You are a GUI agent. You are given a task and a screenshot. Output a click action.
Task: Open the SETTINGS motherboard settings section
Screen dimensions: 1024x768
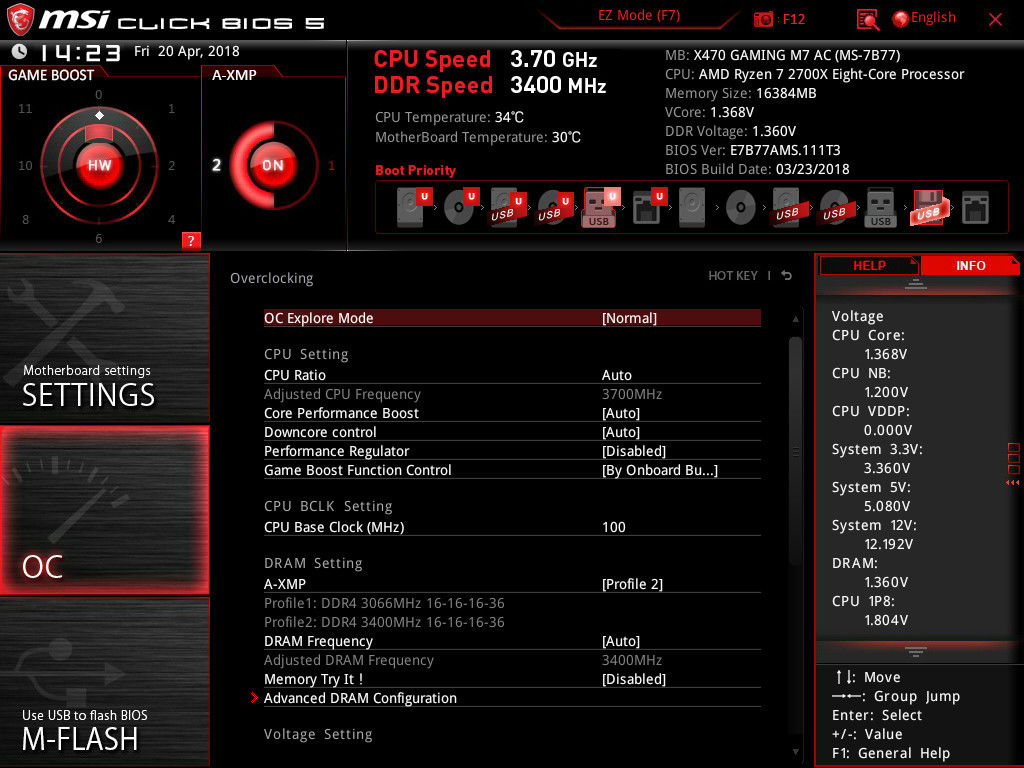click(104, 339)
